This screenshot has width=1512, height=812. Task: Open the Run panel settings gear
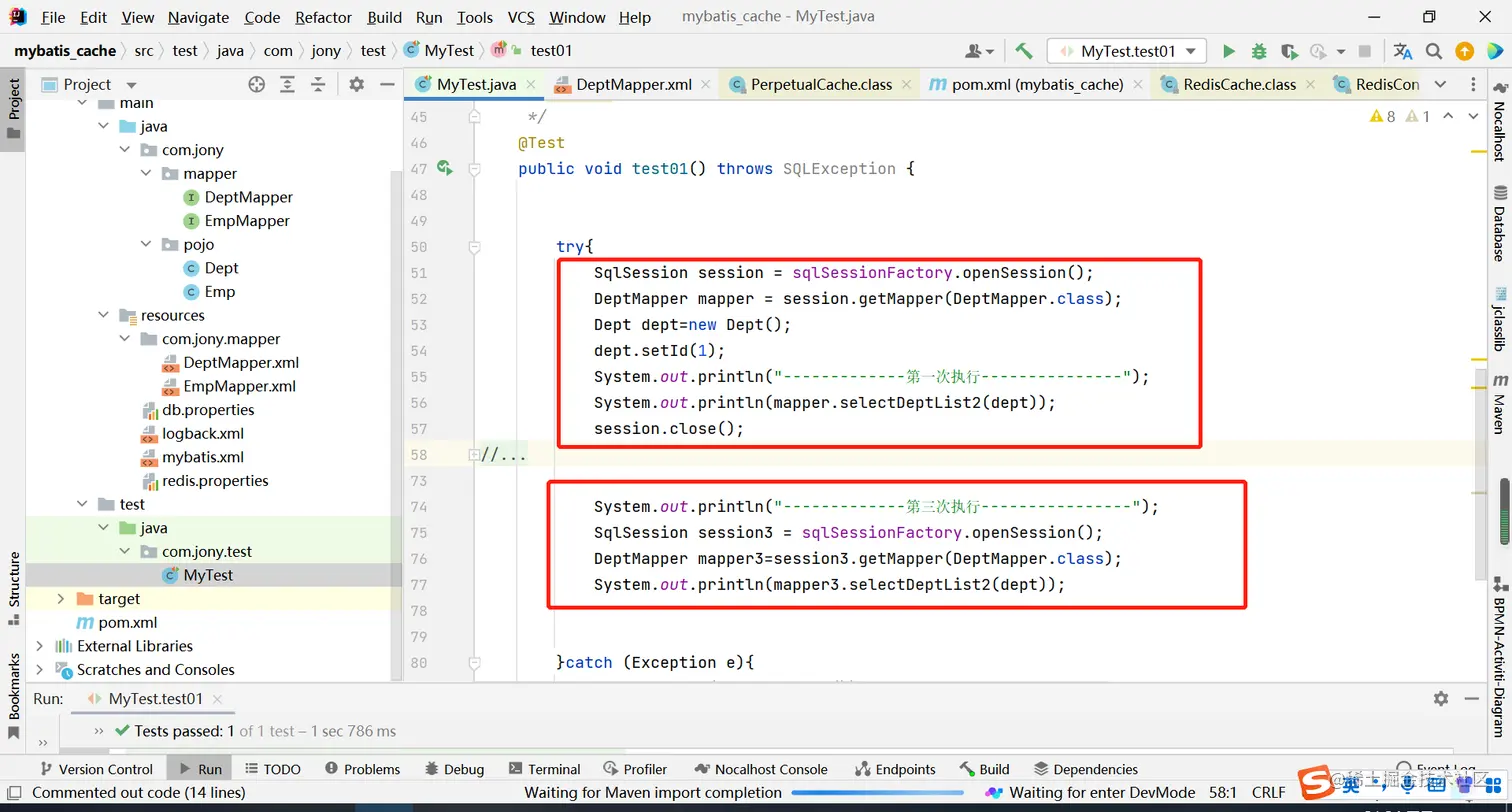(1441, 699)
